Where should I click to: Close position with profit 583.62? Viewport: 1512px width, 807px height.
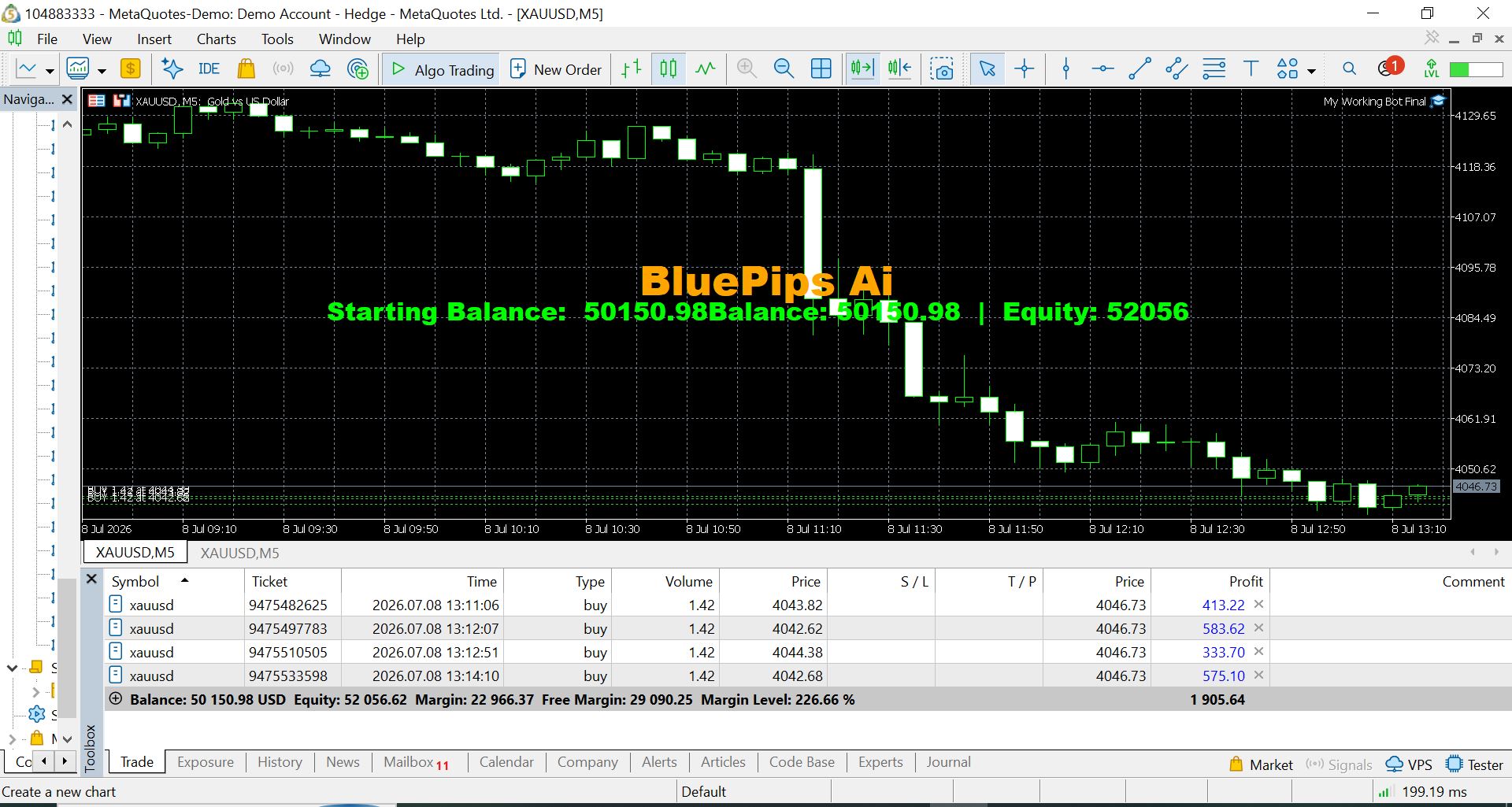(1258, 628)
